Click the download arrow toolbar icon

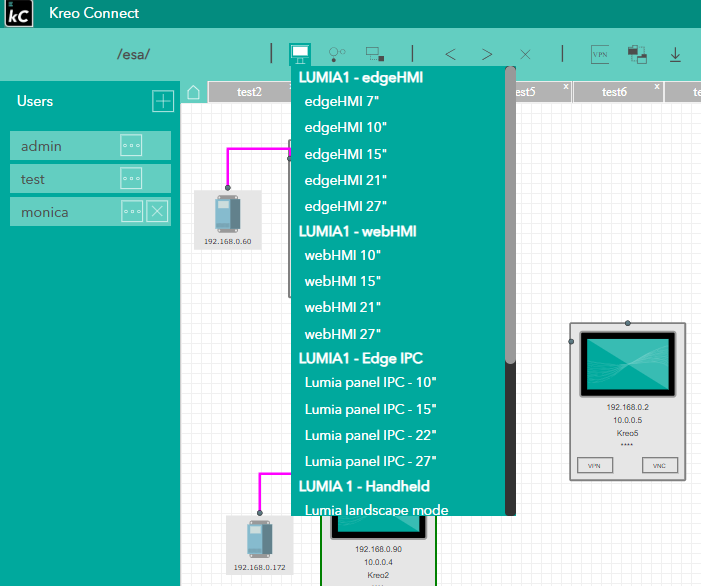click(675, 54)
